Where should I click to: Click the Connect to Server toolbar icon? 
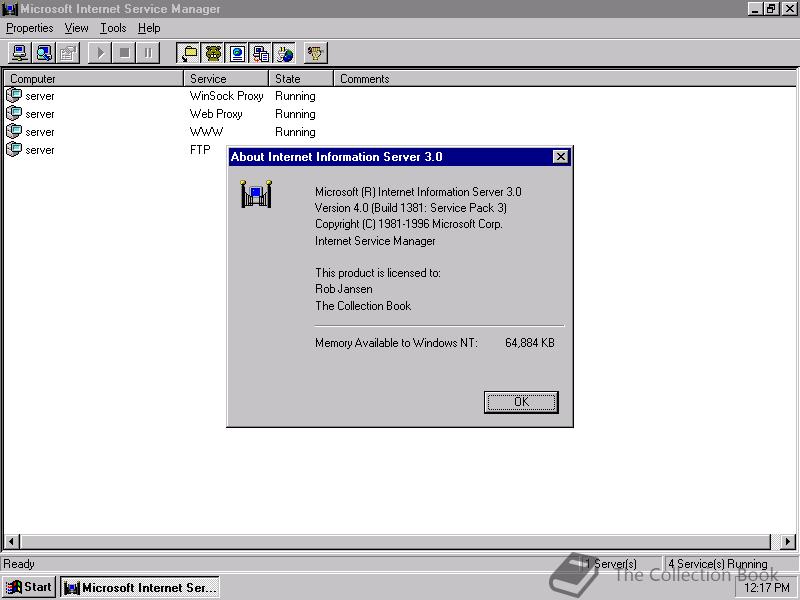pyautogui.click(x=20, y=53)
